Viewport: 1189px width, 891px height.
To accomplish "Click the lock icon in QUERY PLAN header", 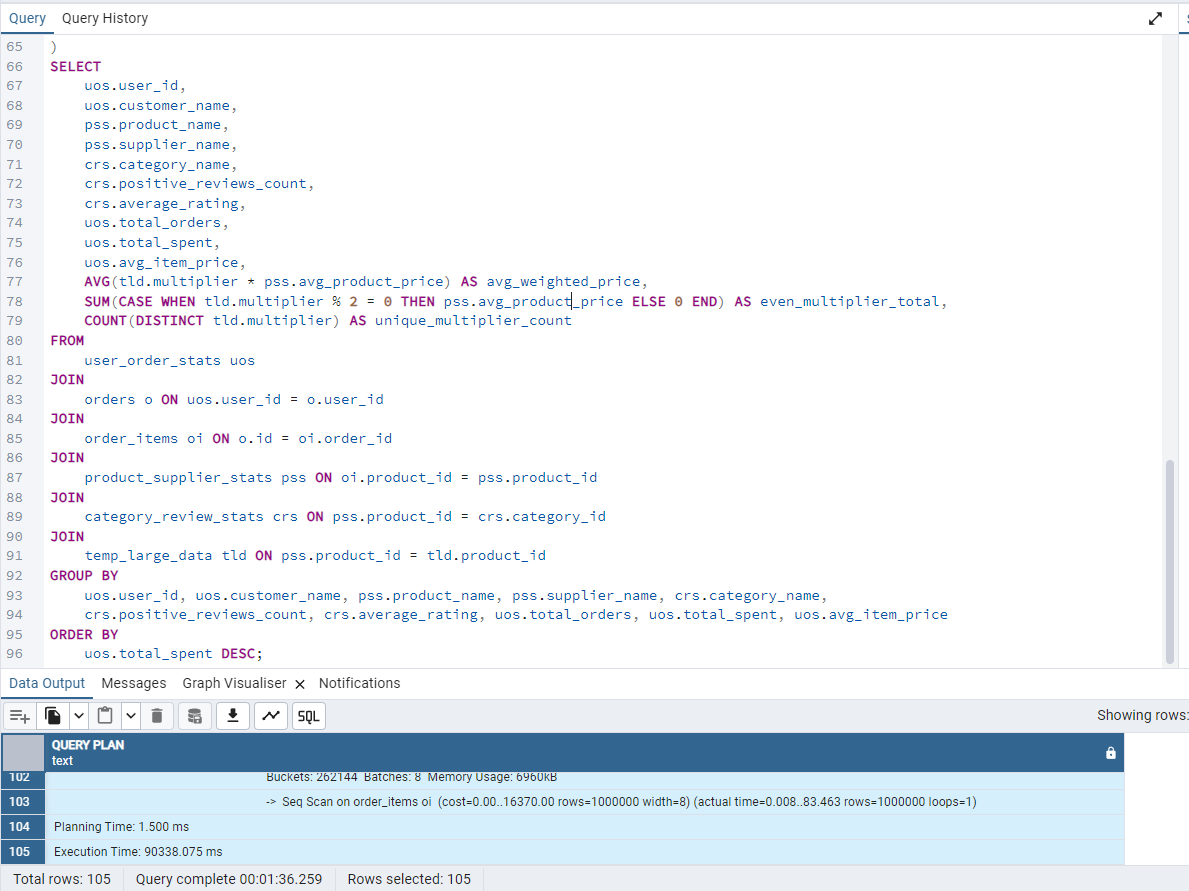I will [1110, 753].
